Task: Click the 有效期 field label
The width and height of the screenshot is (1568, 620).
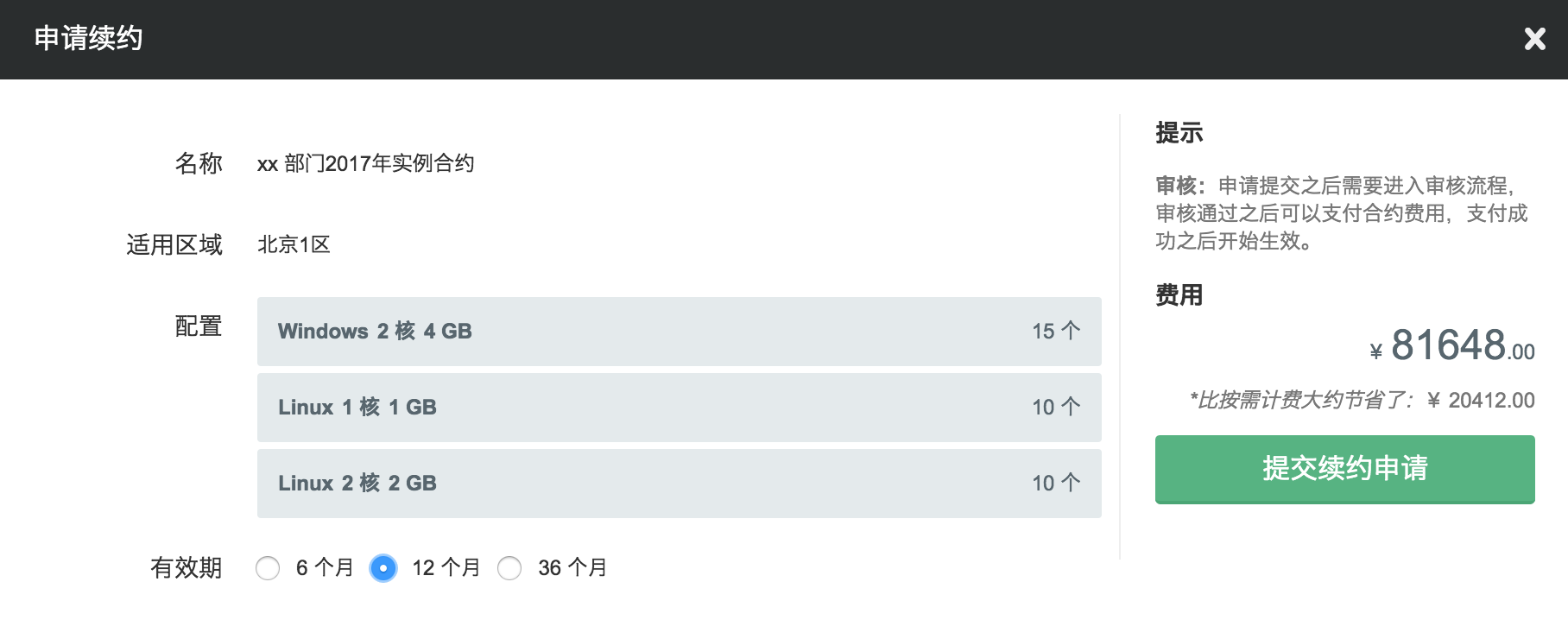Action: coord(186,568)
